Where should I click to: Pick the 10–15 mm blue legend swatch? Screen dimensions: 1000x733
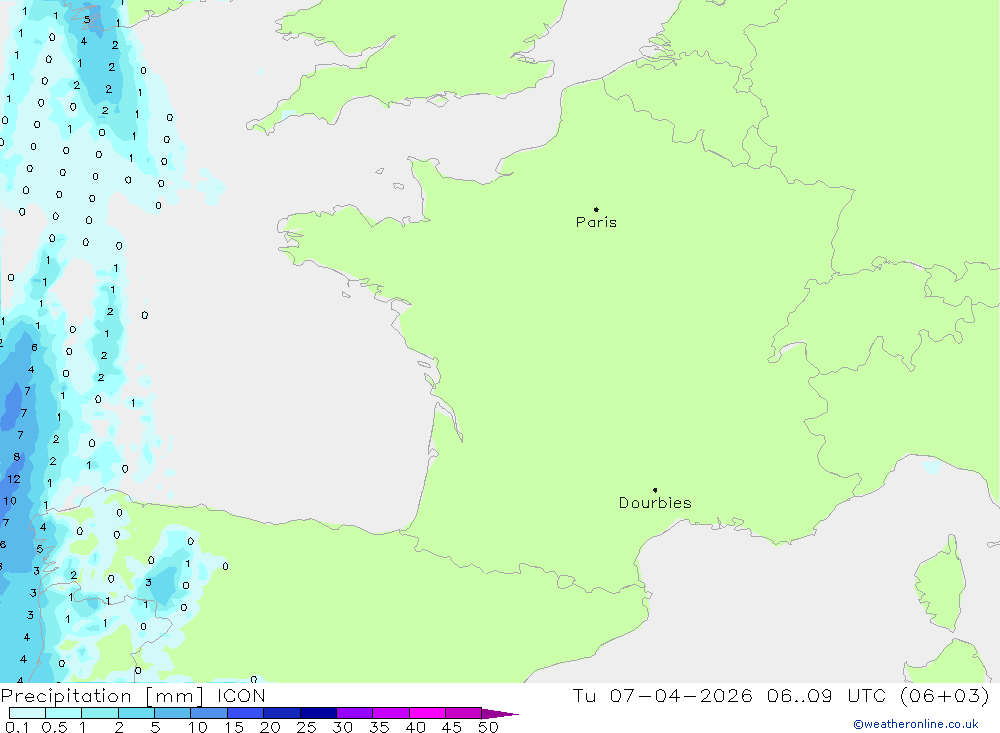click(x=209, y=713)
